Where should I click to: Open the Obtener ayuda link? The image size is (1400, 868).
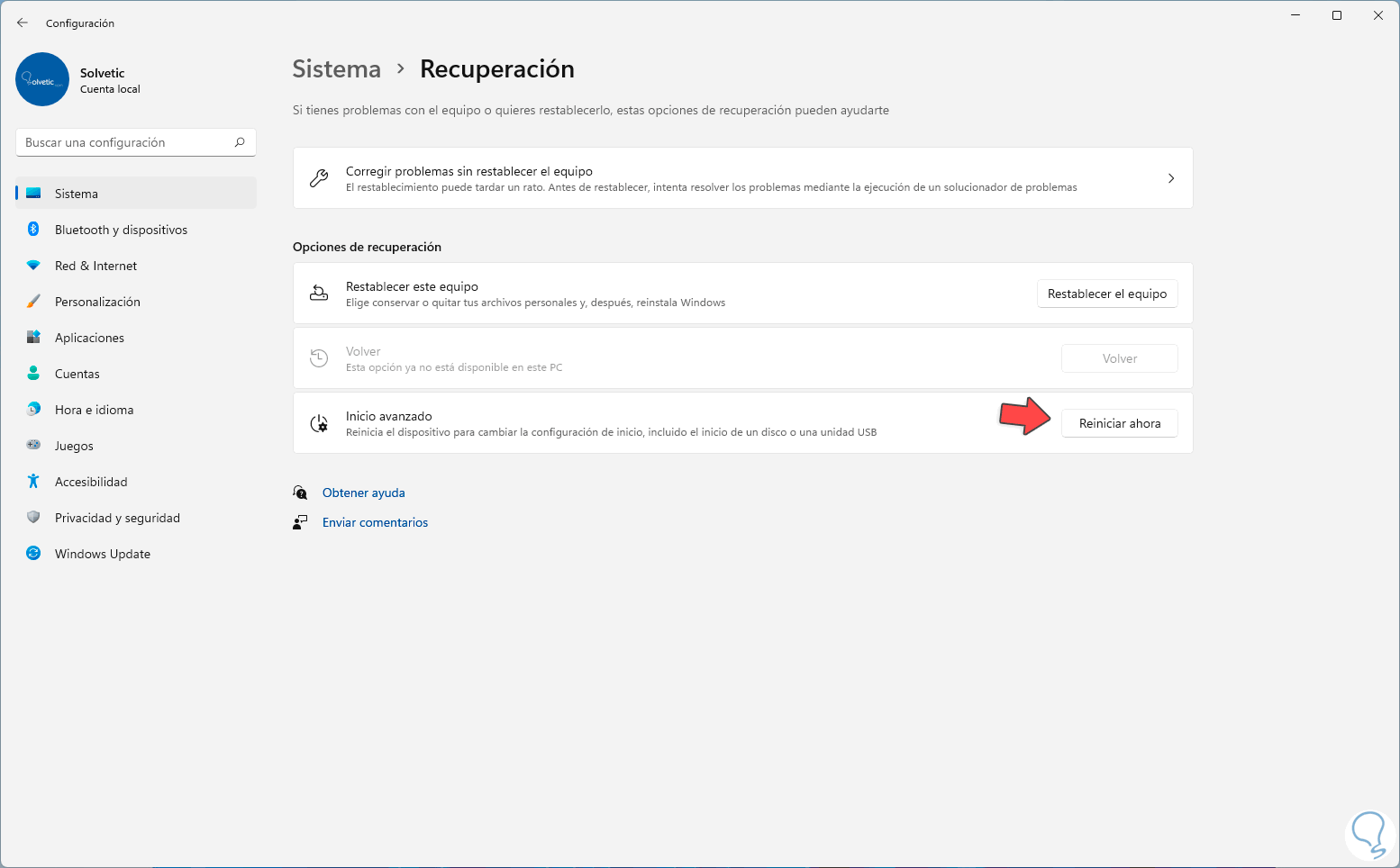click(x=363, y=493)
